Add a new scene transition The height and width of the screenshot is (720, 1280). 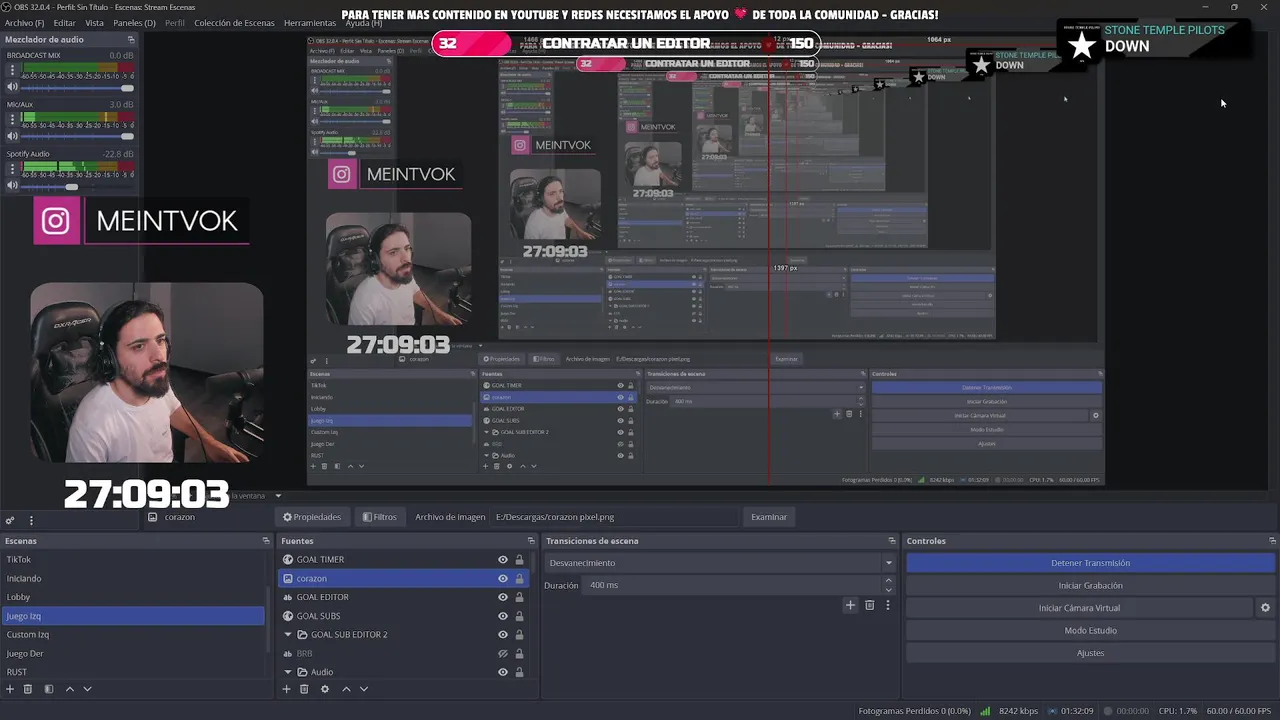[x=850, y=605]
